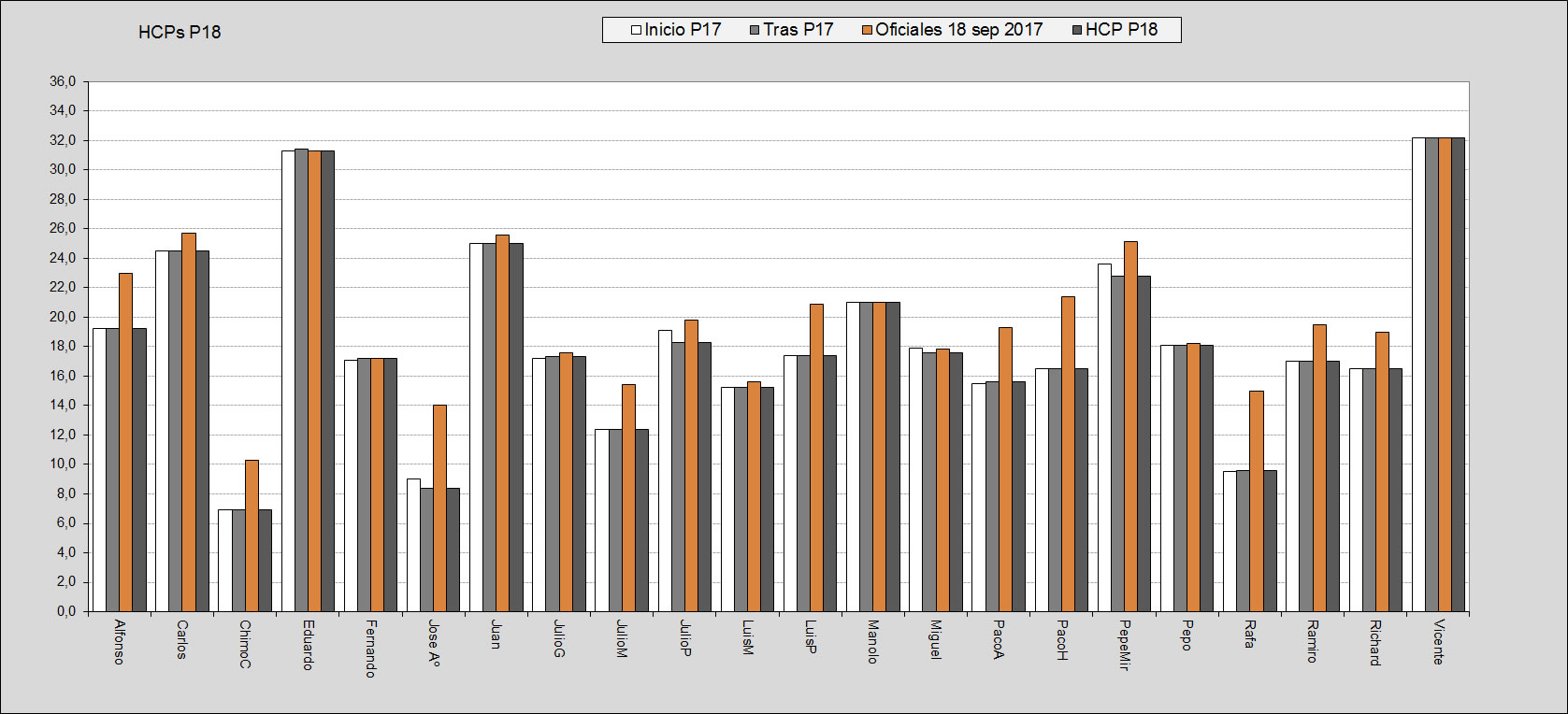Click Rafa's orange Oficiales bar

(x=1257, y=501)
